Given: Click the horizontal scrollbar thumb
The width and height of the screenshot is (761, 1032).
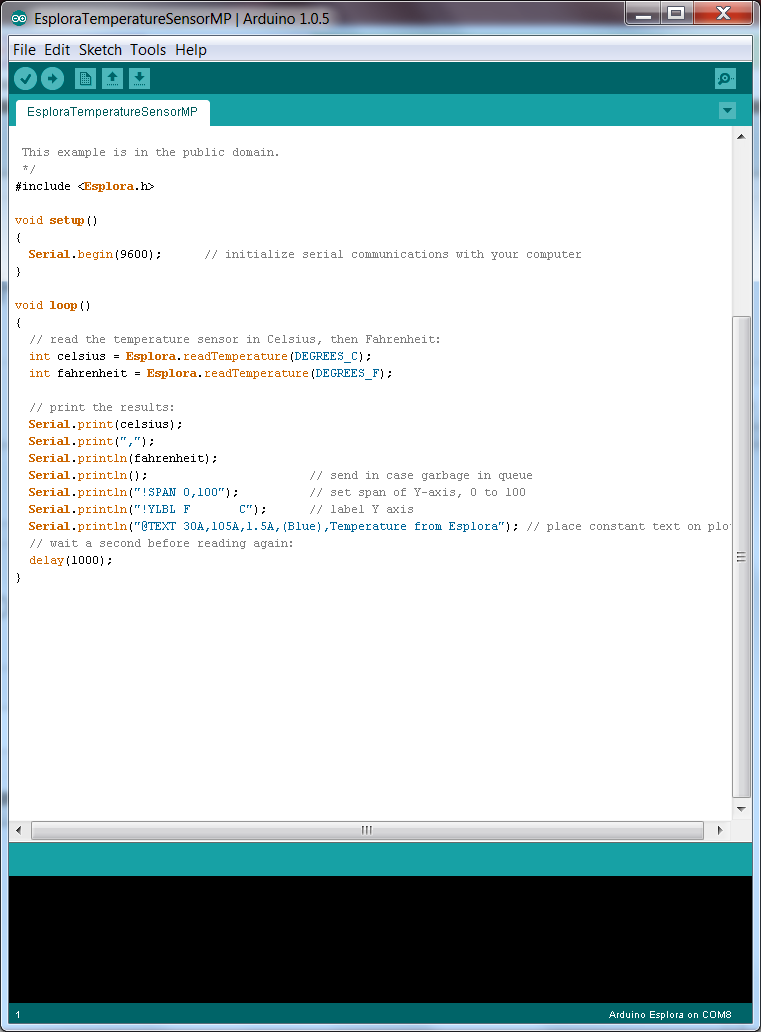Looking at the screenshot, I should click(x=367, y=830).
